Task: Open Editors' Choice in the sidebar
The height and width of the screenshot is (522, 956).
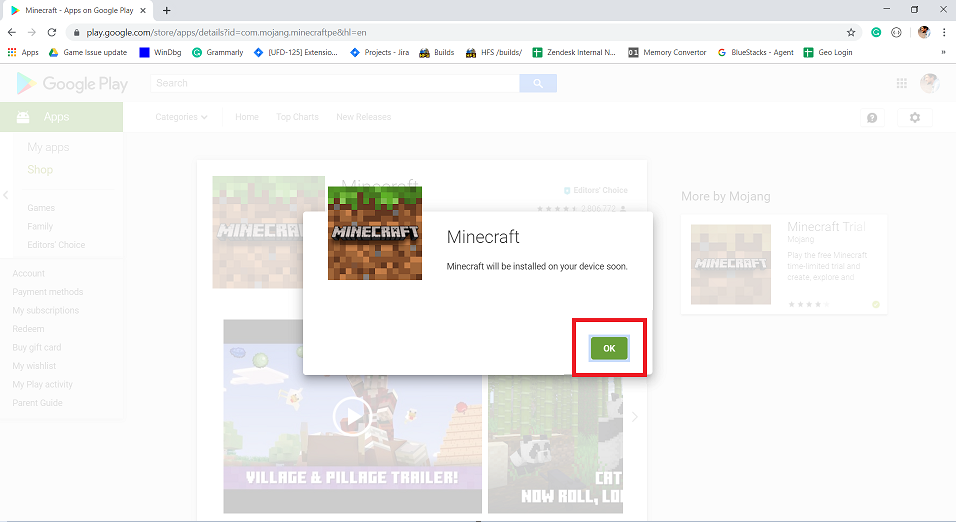Action: pyautogui.click(x=56, y=245)
